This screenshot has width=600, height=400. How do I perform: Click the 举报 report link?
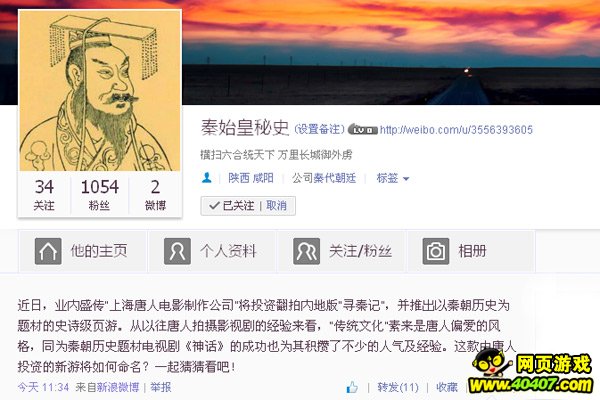161,387
